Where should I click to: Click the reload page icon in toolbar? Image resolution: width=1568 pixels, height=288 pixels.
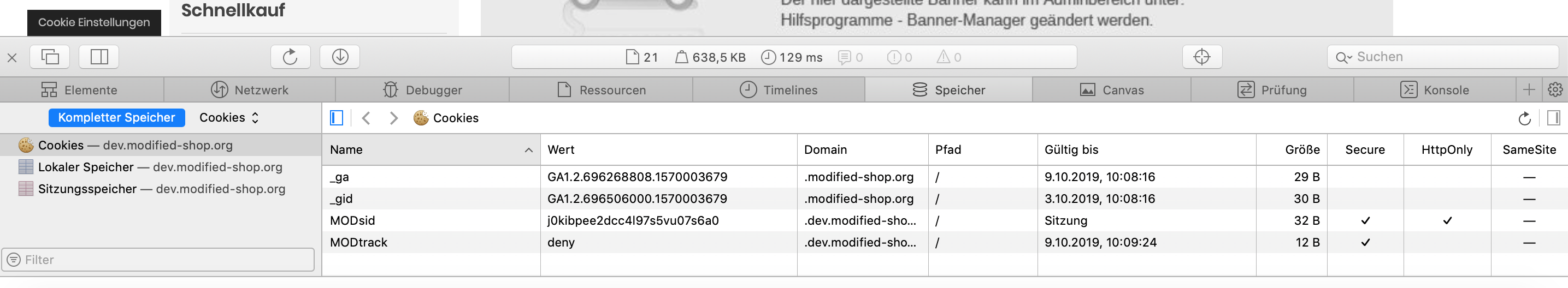(290, 57)
